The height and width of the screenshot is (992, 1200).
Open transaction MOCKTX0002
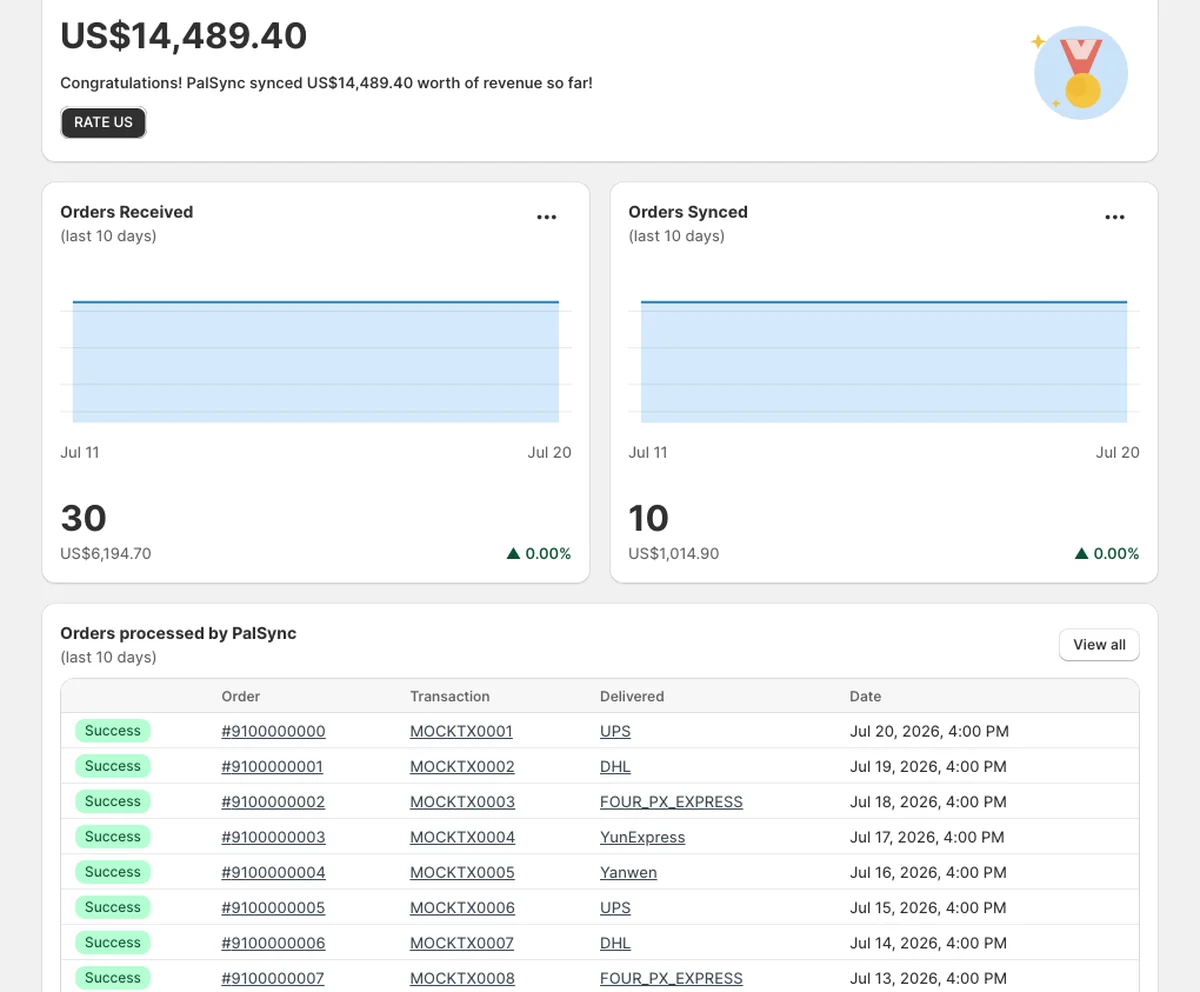click(462, 767)
